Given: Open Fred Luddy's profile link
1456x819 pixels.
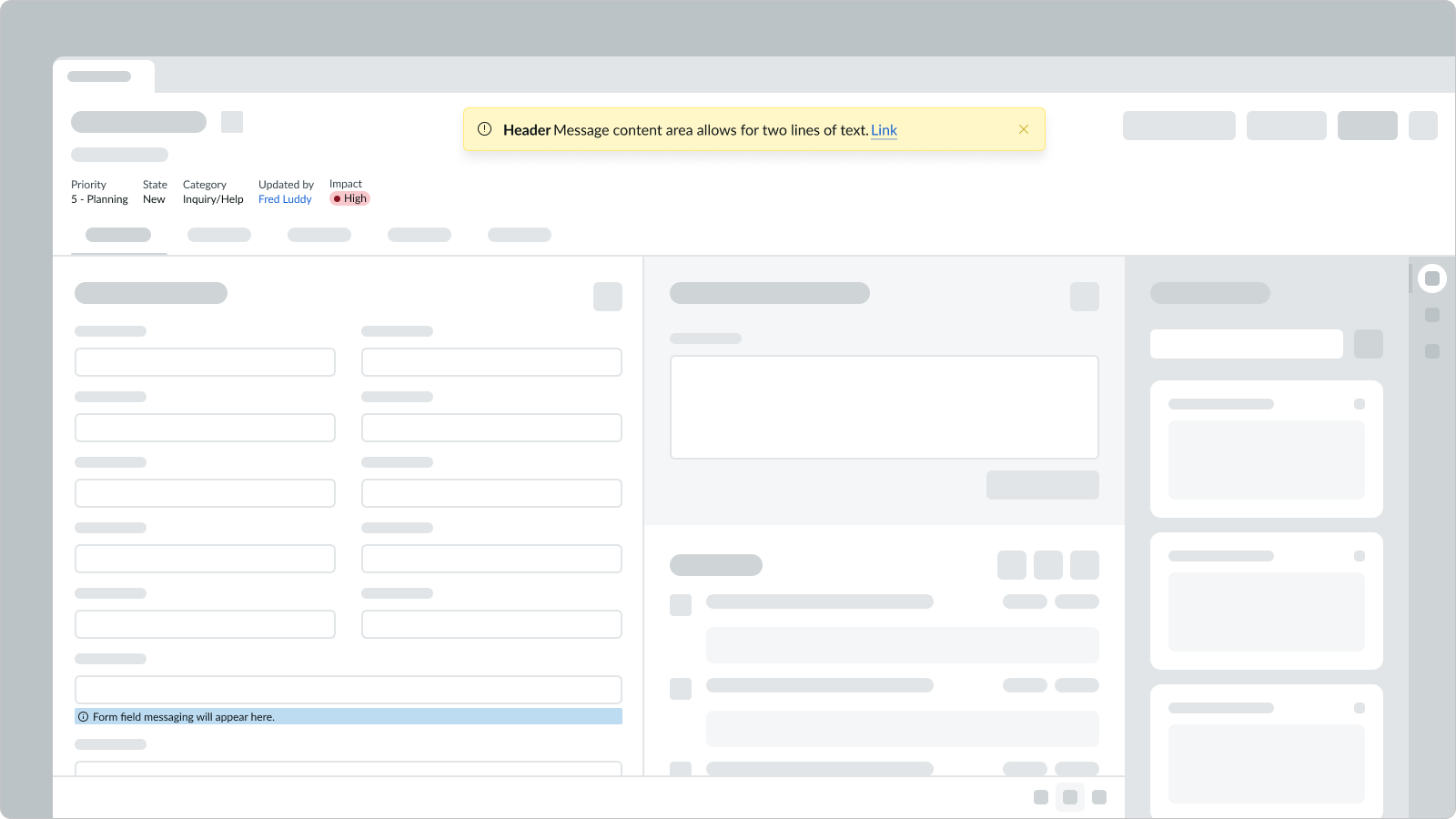Looking at the screenshot, I should (x=285, y=199).
